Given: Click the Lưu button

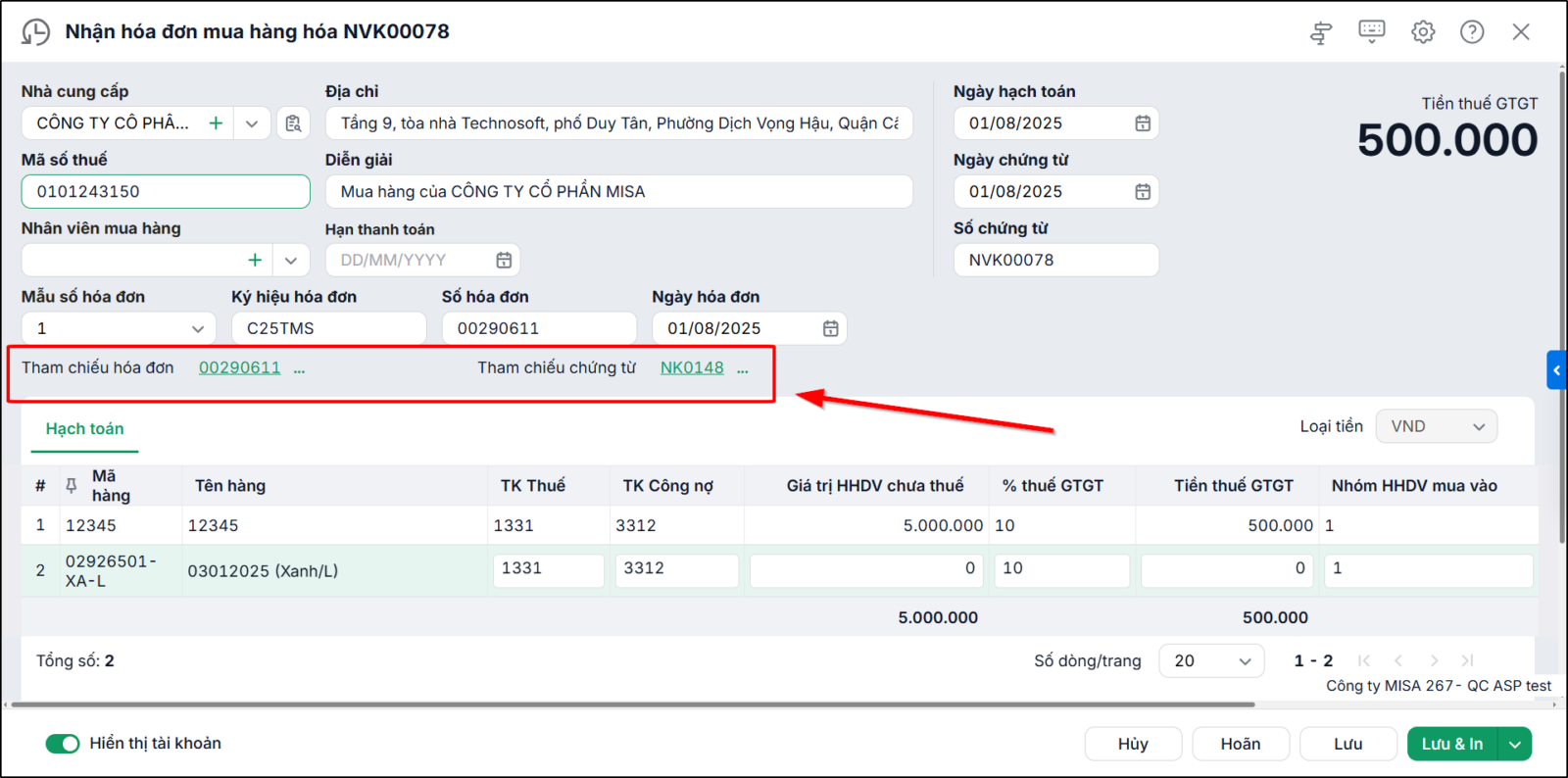Looking at the screenshot, I should (x=1348, y=745).
